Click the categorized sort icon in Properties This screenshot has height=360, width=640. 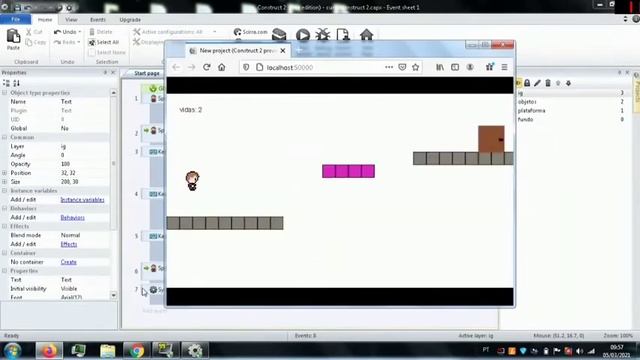tap(6, 83)
